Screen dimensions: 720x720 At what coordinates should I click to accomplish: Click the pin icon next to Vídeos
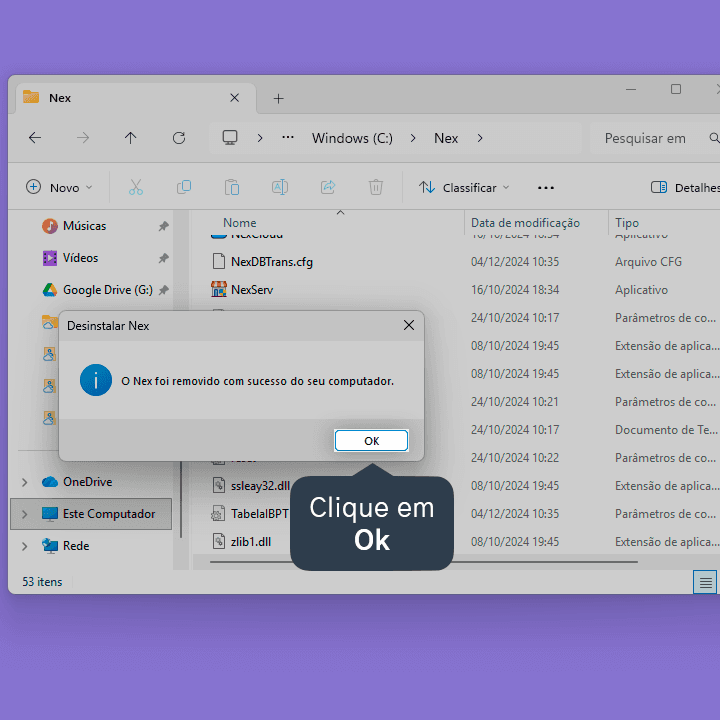(163, 258)
